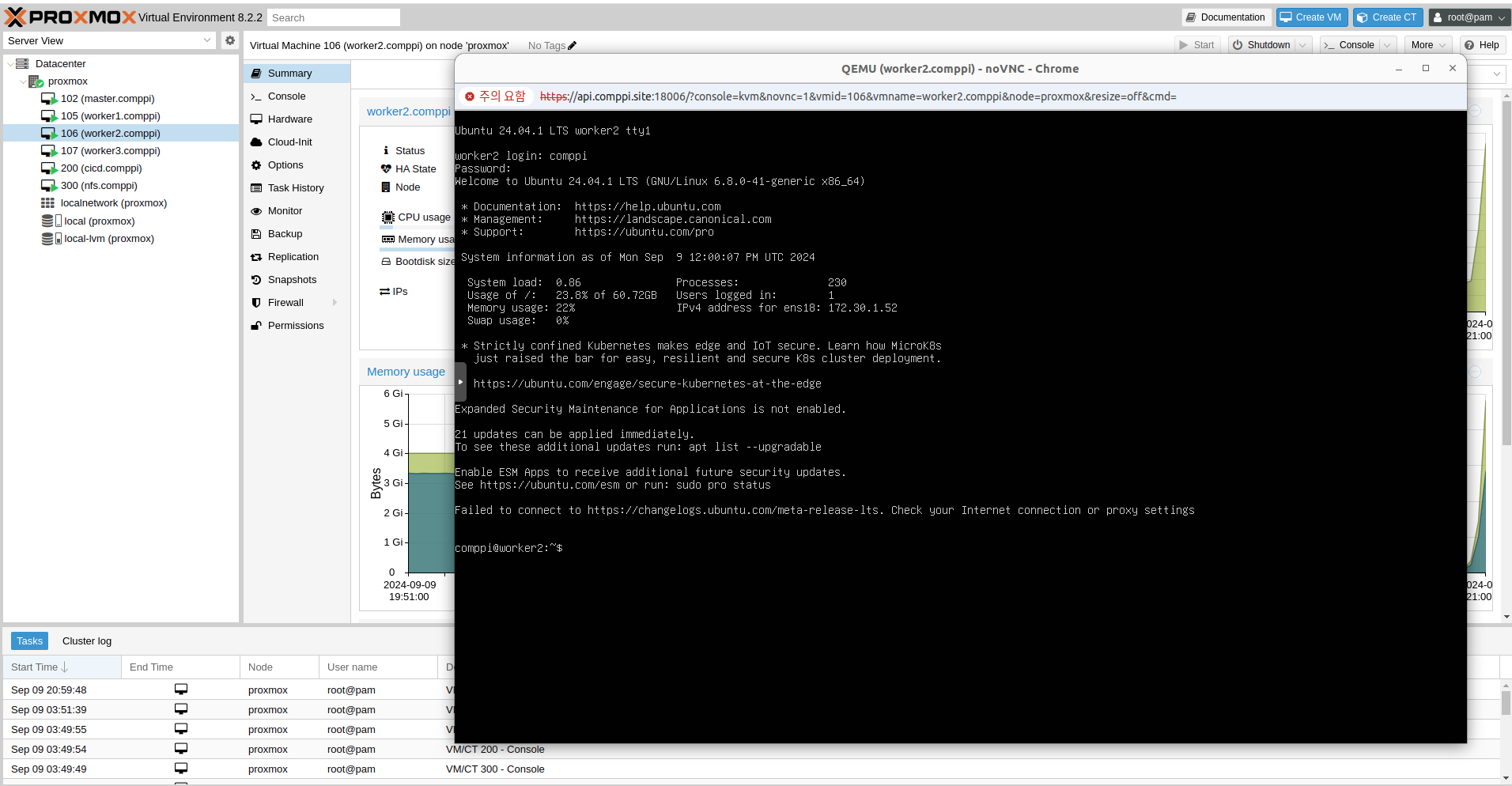Click Create CT button
Screen dimensions: 1512x786
tap(1388, 17)
